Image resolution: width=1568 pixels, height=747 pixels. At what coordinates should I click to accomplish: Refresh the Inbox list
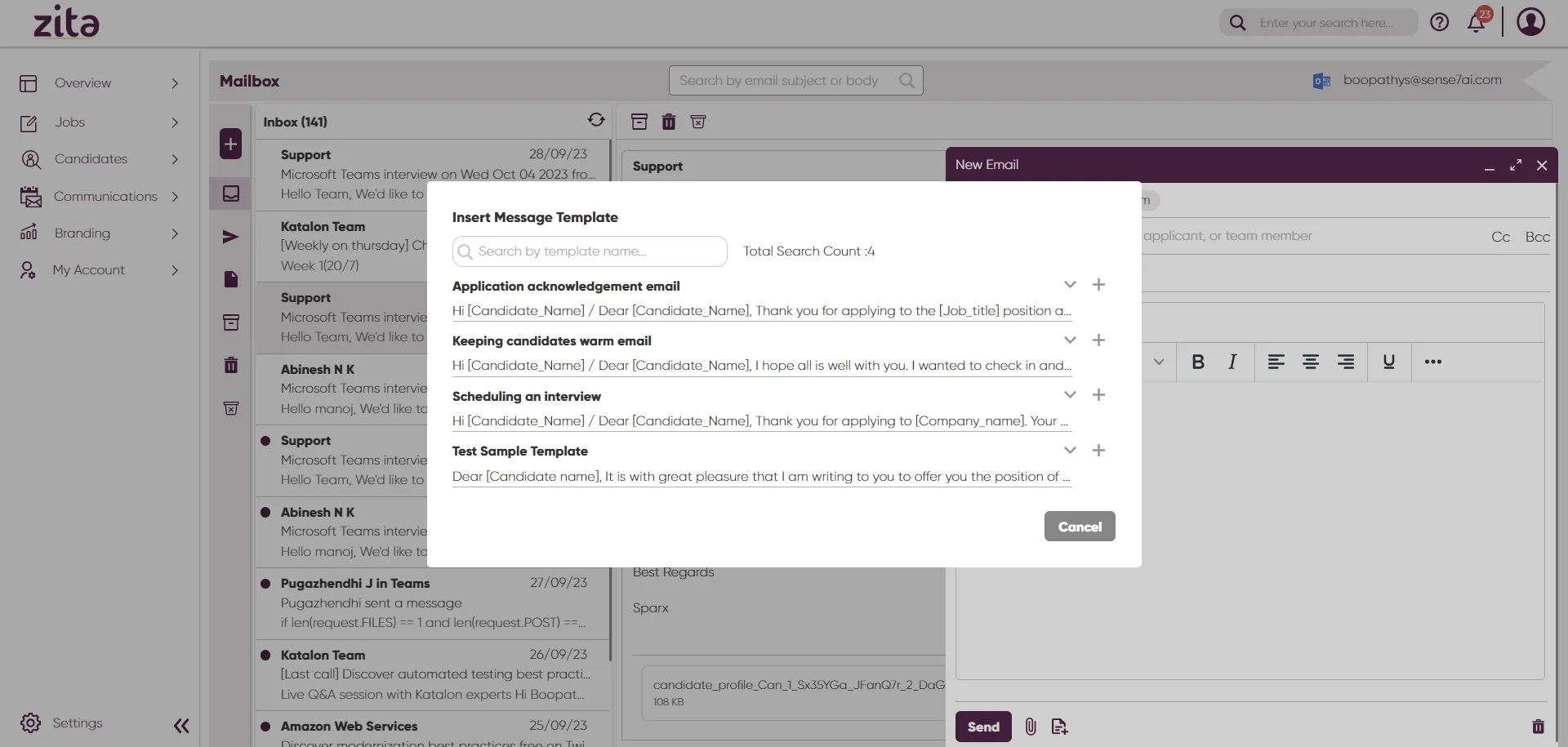(x=596, y=120)
